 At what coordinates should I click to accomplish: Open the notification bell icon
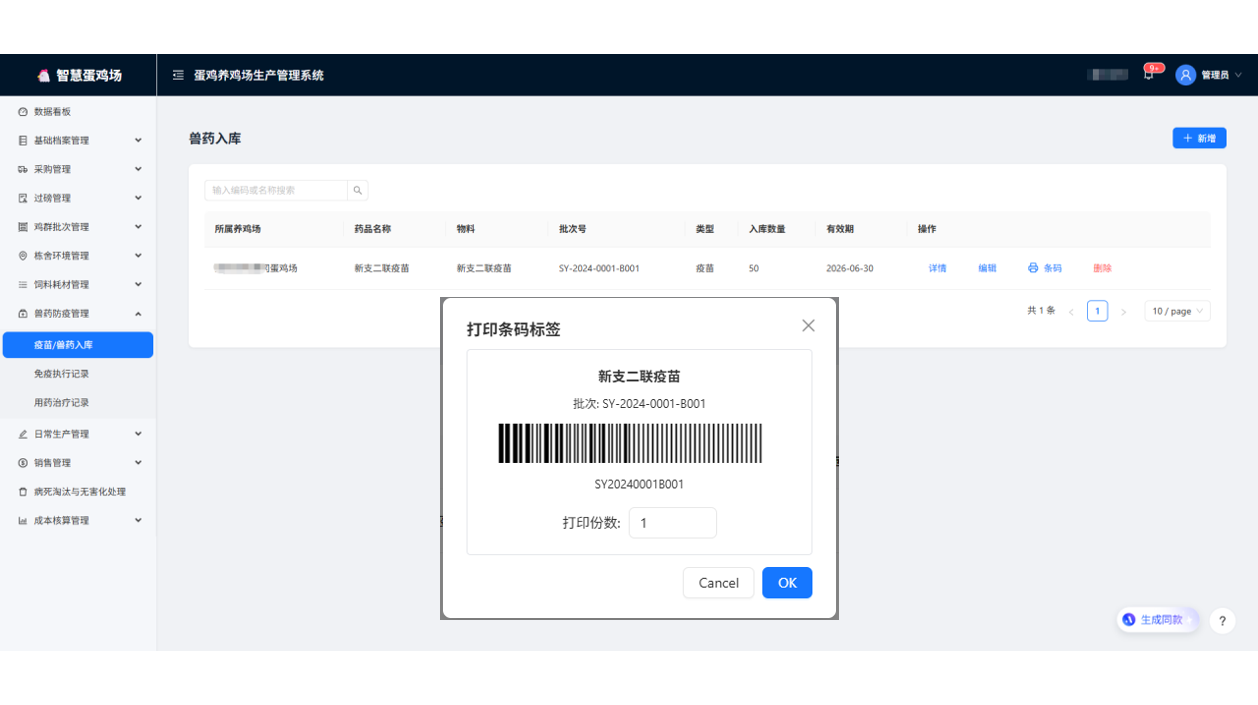[1148, 75]
